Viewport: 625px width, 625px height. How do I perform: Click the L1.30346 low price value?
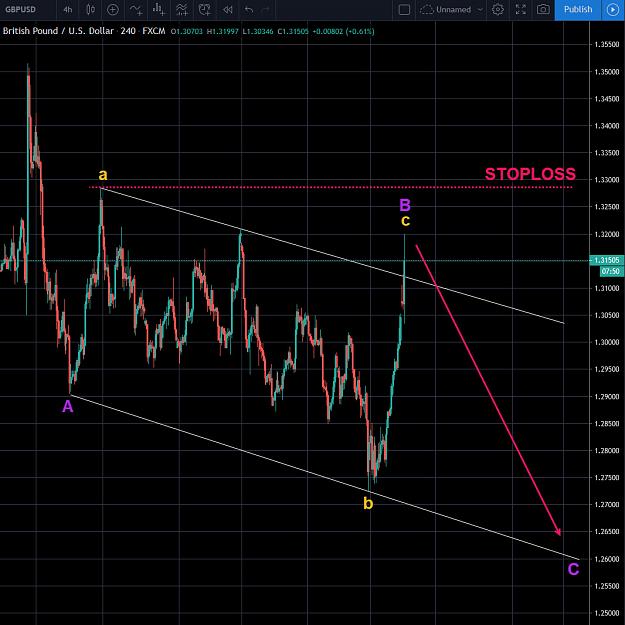point(257,31)
